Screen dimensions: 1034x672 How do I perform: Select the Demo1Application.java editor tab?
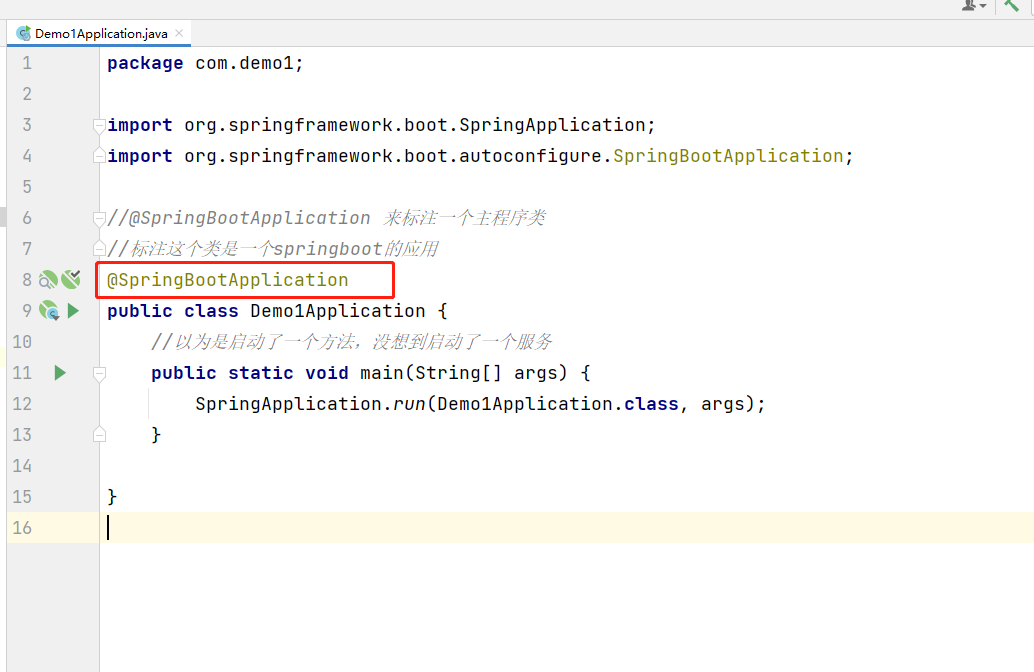99,33
